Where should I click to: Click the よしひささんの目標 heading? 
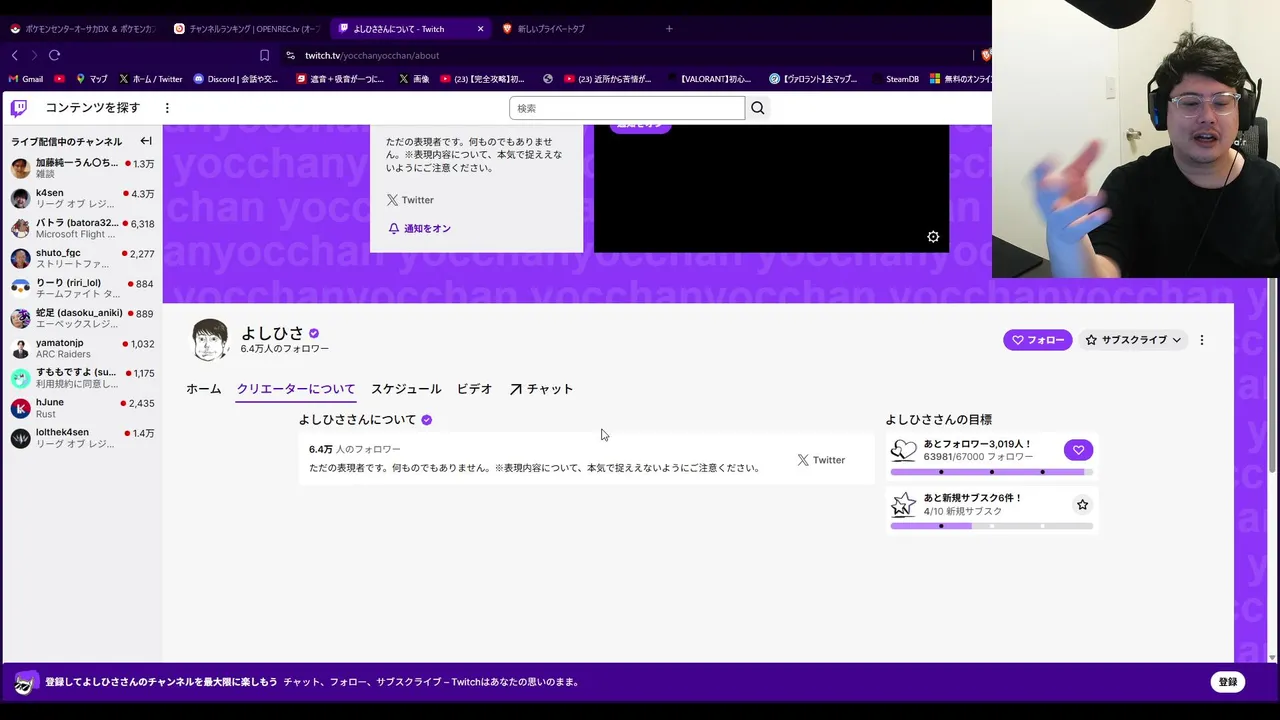click(938, 420)
